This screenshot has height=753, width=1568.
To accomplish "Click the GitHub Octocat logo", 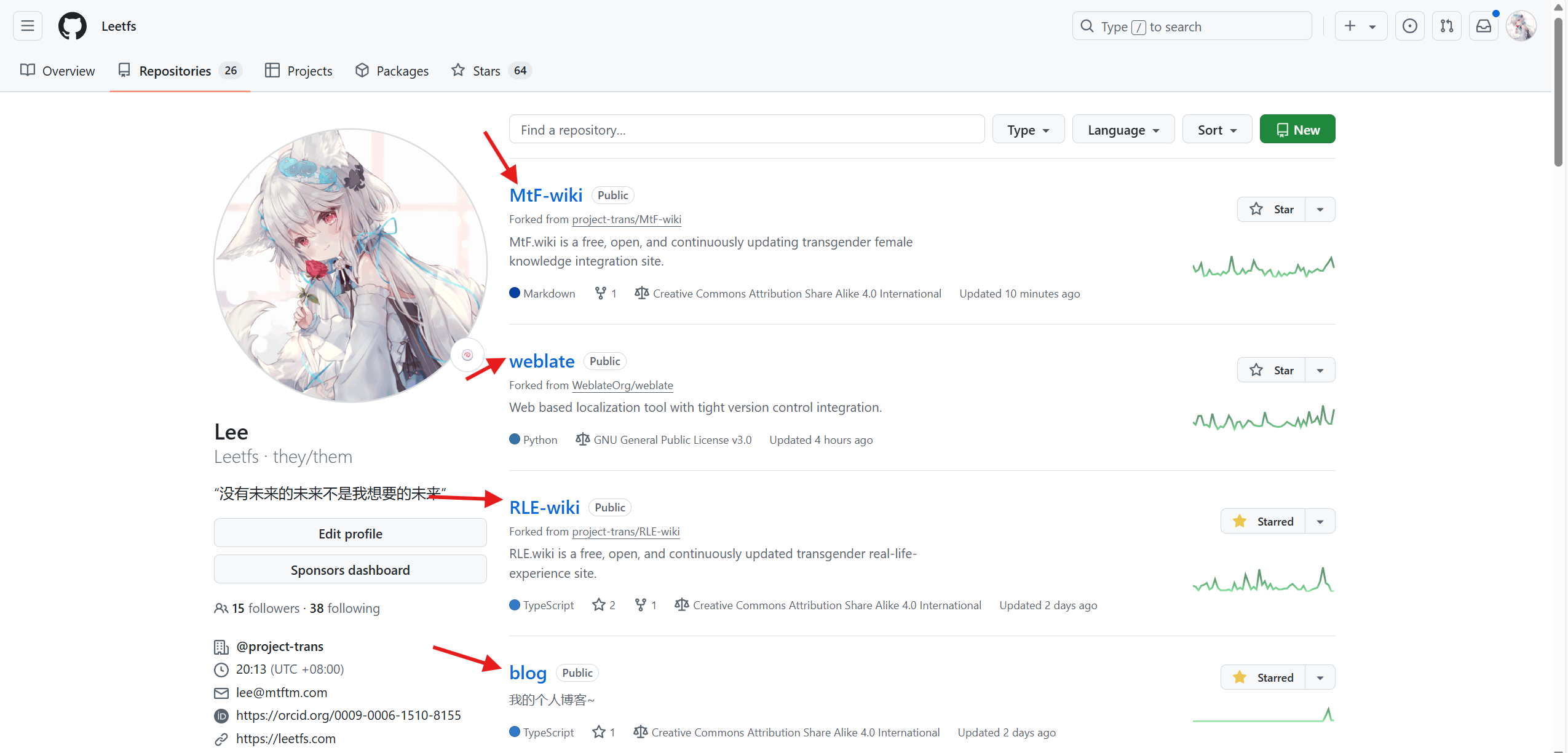I will pyautogui.click(x=73, y=26).
